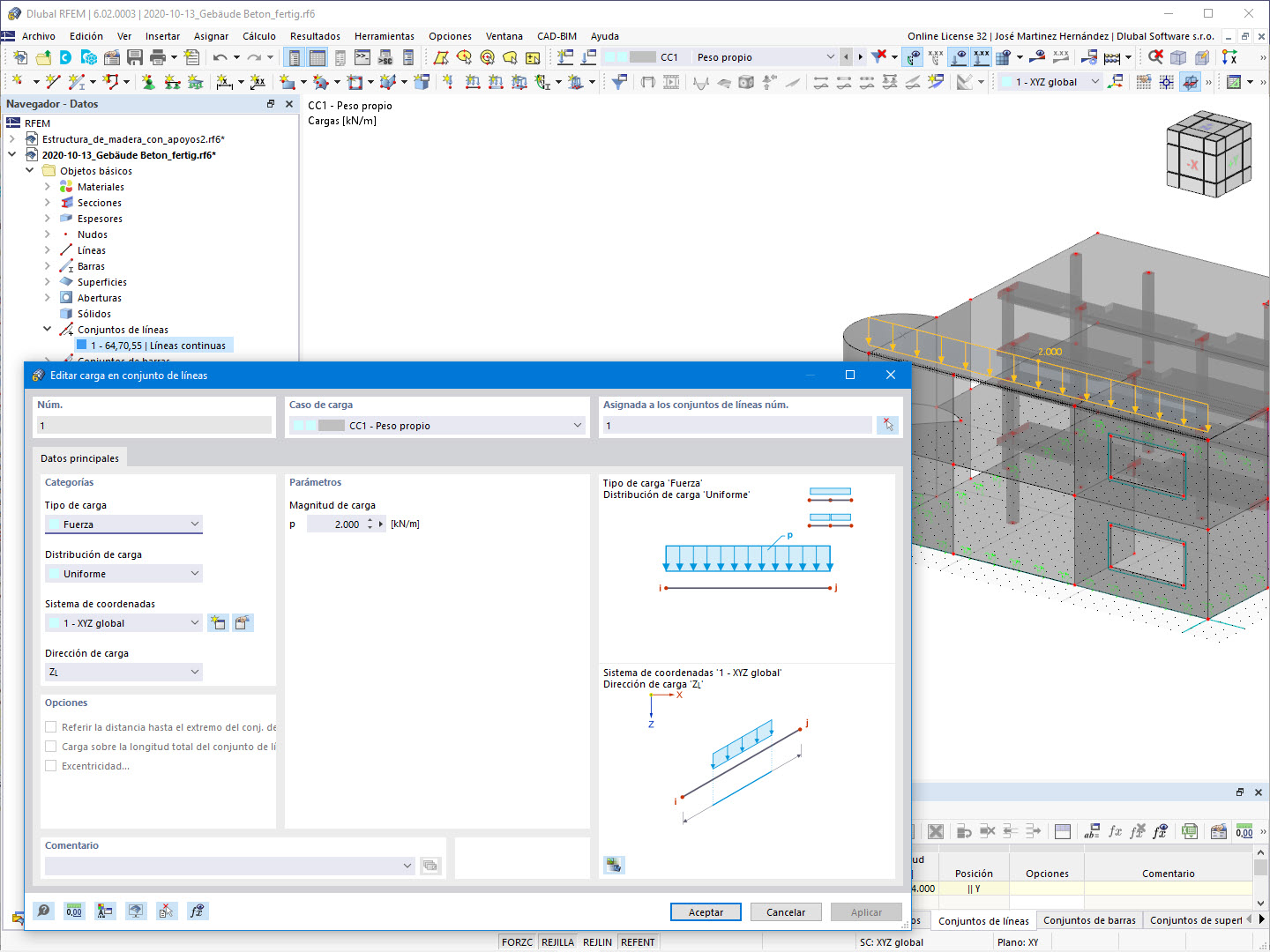
Task: Click the pick line sets icon in dialog
Action: [887, 426]
